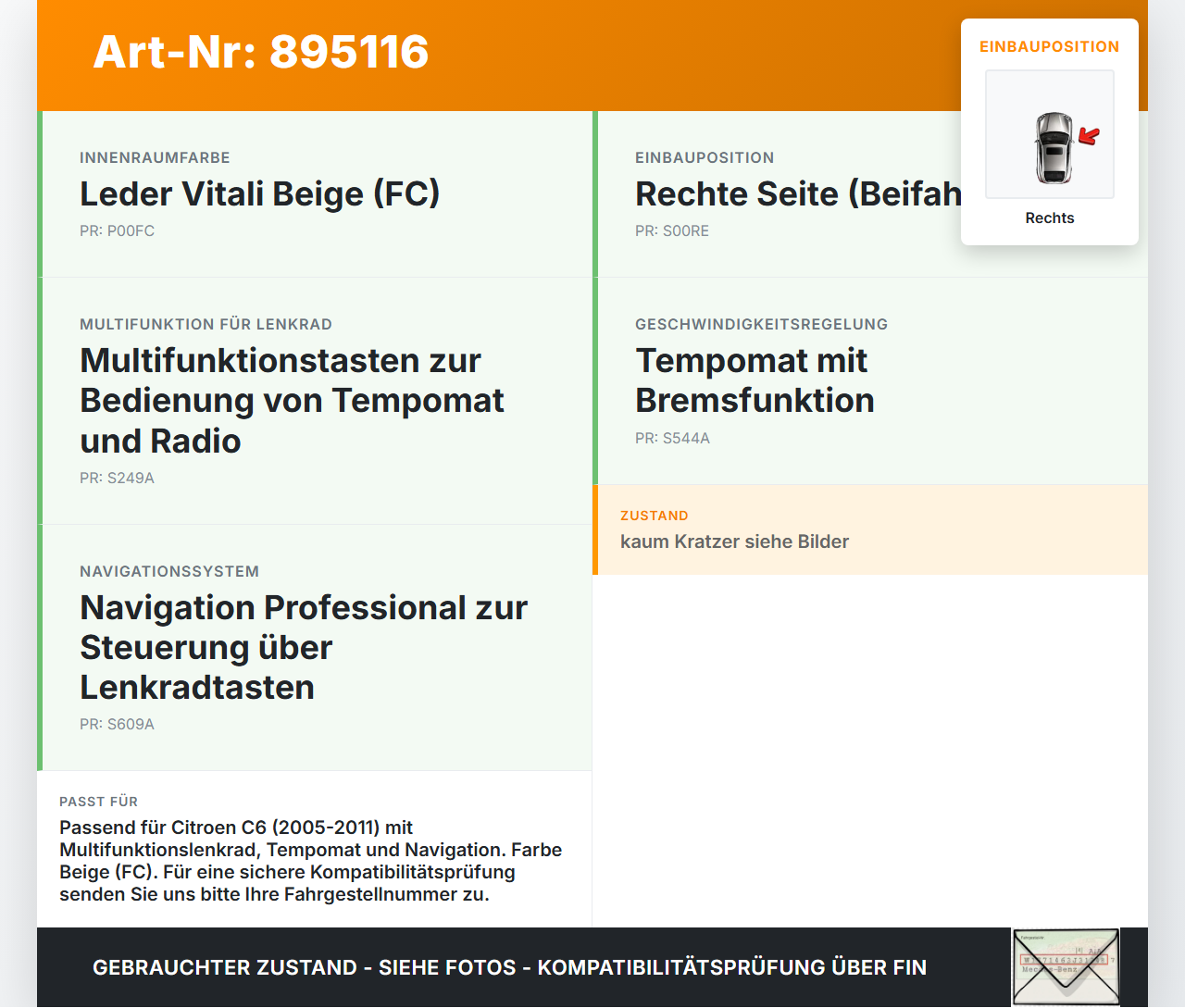1185x1008 pixels.
Task: Click the GESCHWINDIGKEITSREGELUNG label
Action: [761, 325]
